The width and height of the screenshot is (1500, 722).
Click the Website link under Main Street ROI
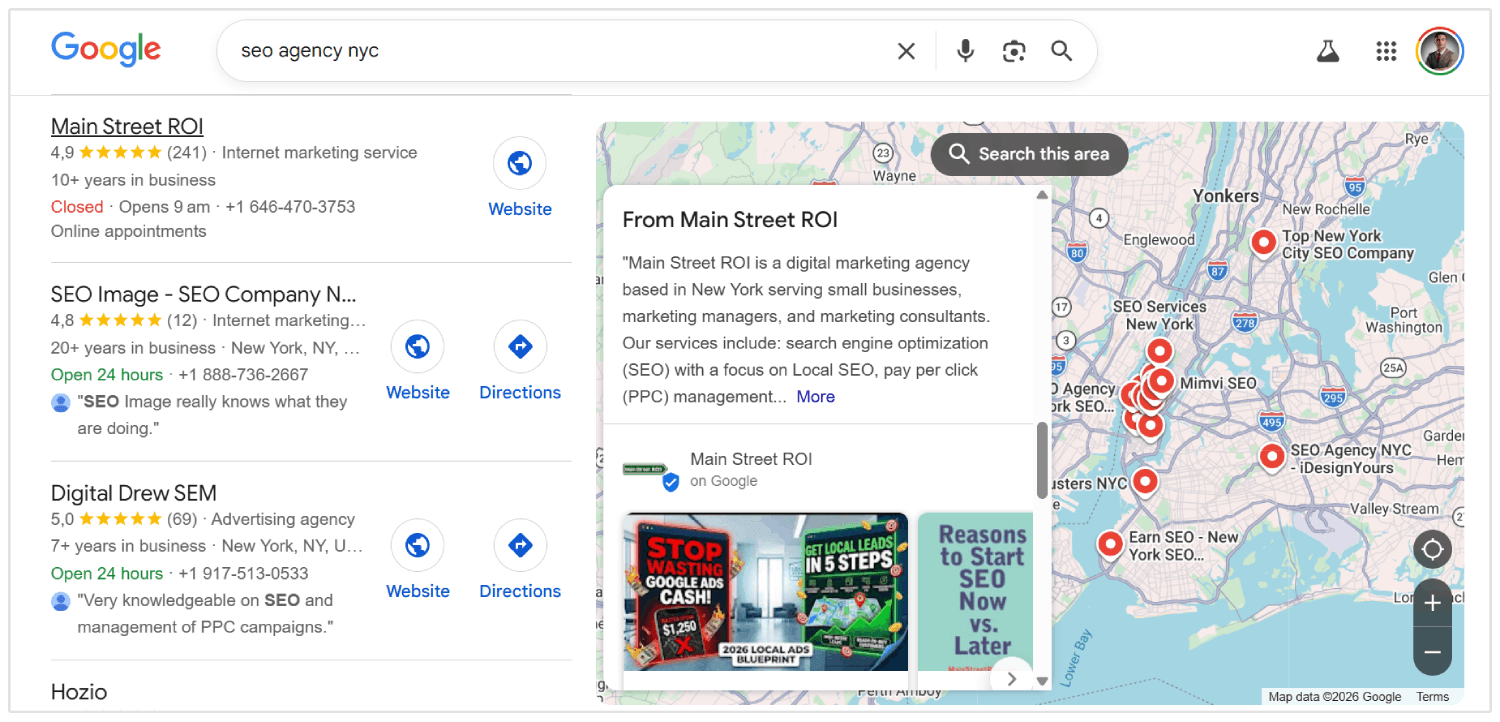point(519,180)
